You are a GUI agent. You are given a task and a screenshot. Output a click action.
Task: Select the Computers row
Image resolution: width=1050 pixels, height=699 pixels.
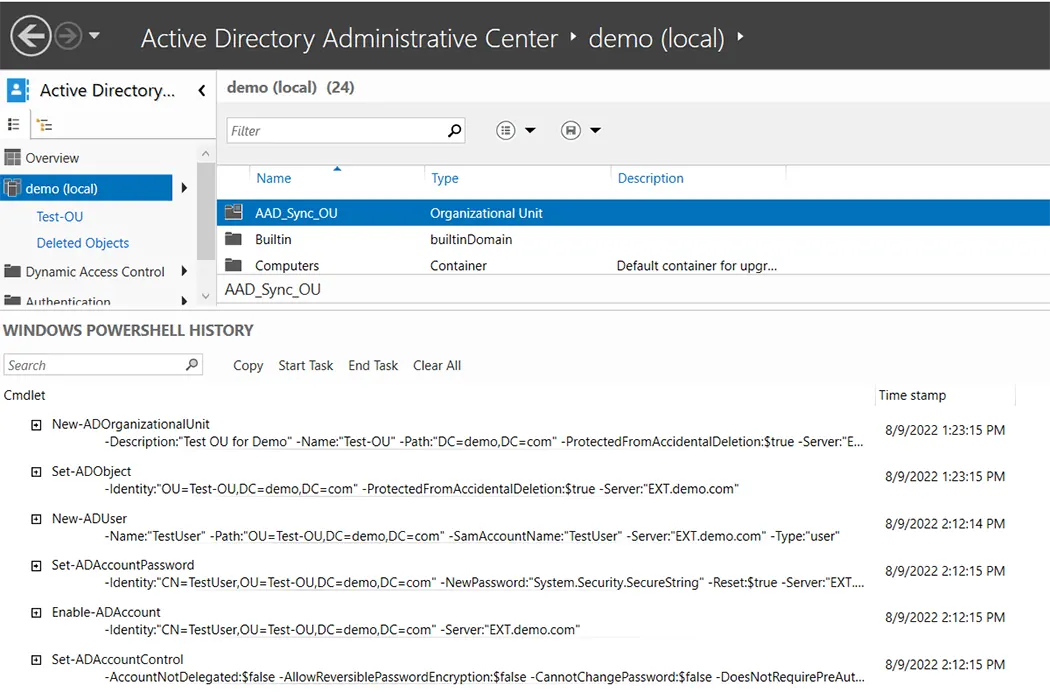pos(633,265)
